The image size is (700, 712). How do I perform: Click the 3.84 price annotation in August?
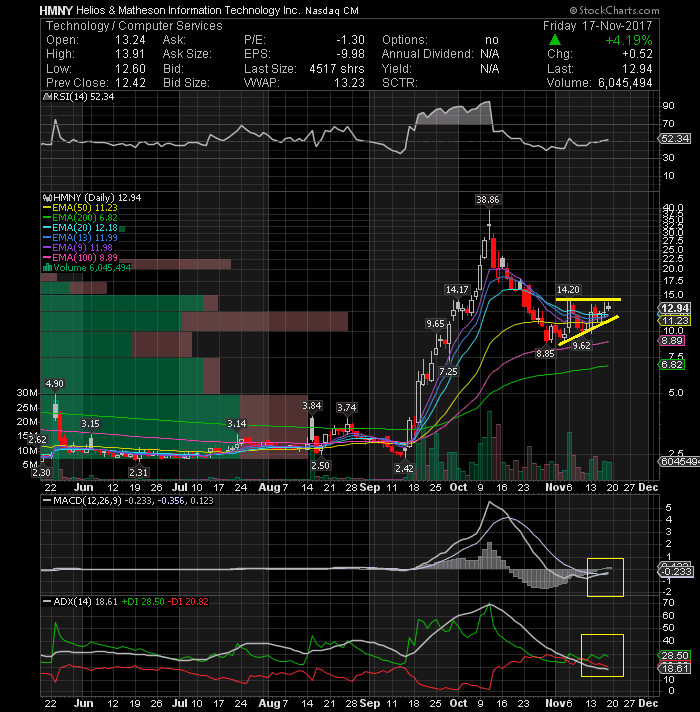coord(312,405)
